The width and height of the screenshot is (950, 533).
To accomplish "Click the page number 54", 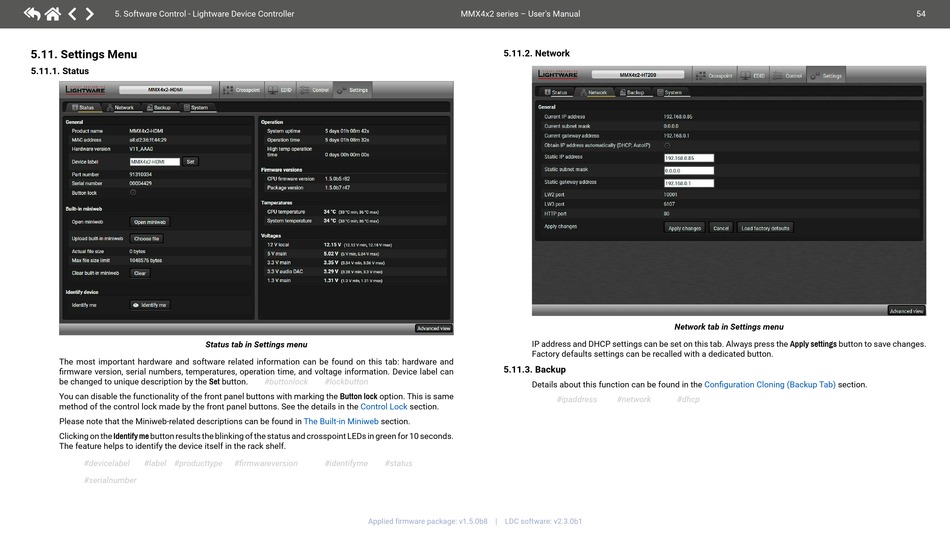I will click(x=920, y=13).
